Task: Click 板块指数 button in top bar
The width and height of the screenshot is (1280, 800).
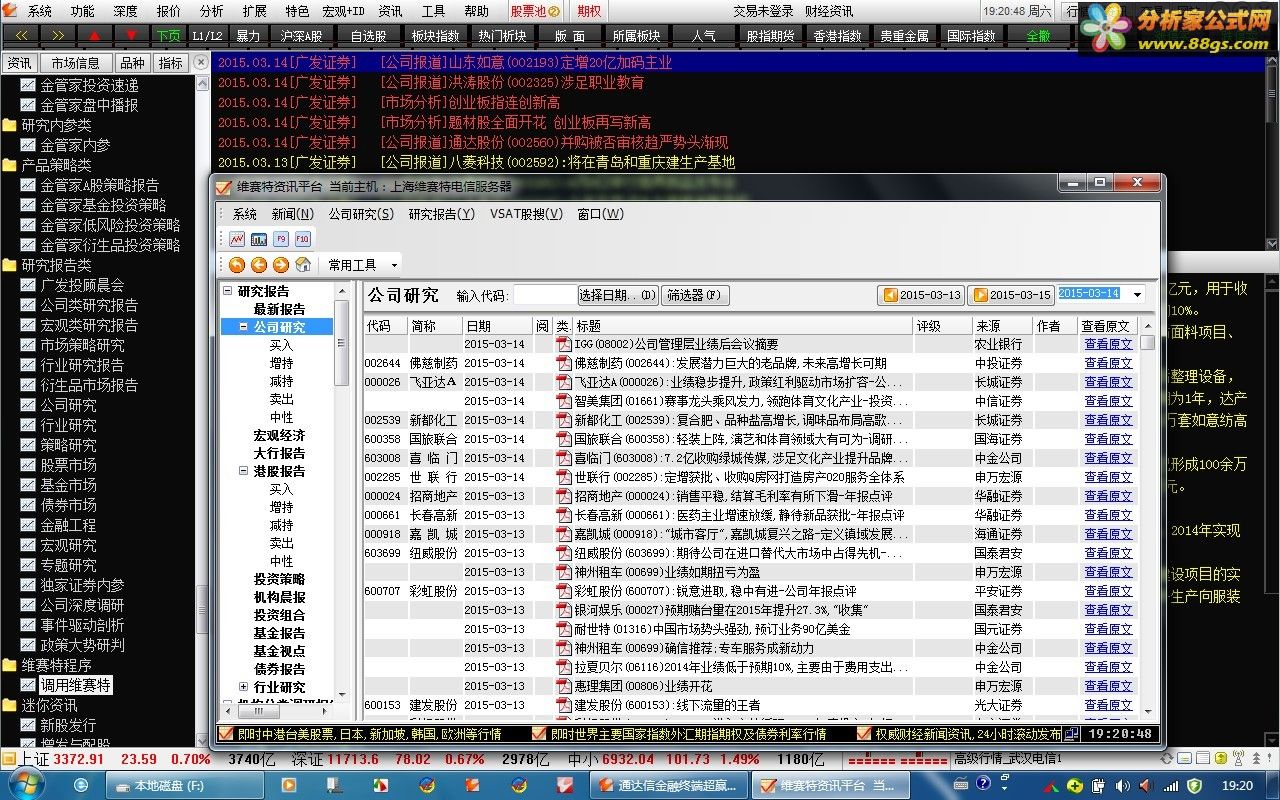Action: click(x=435, y=35)
